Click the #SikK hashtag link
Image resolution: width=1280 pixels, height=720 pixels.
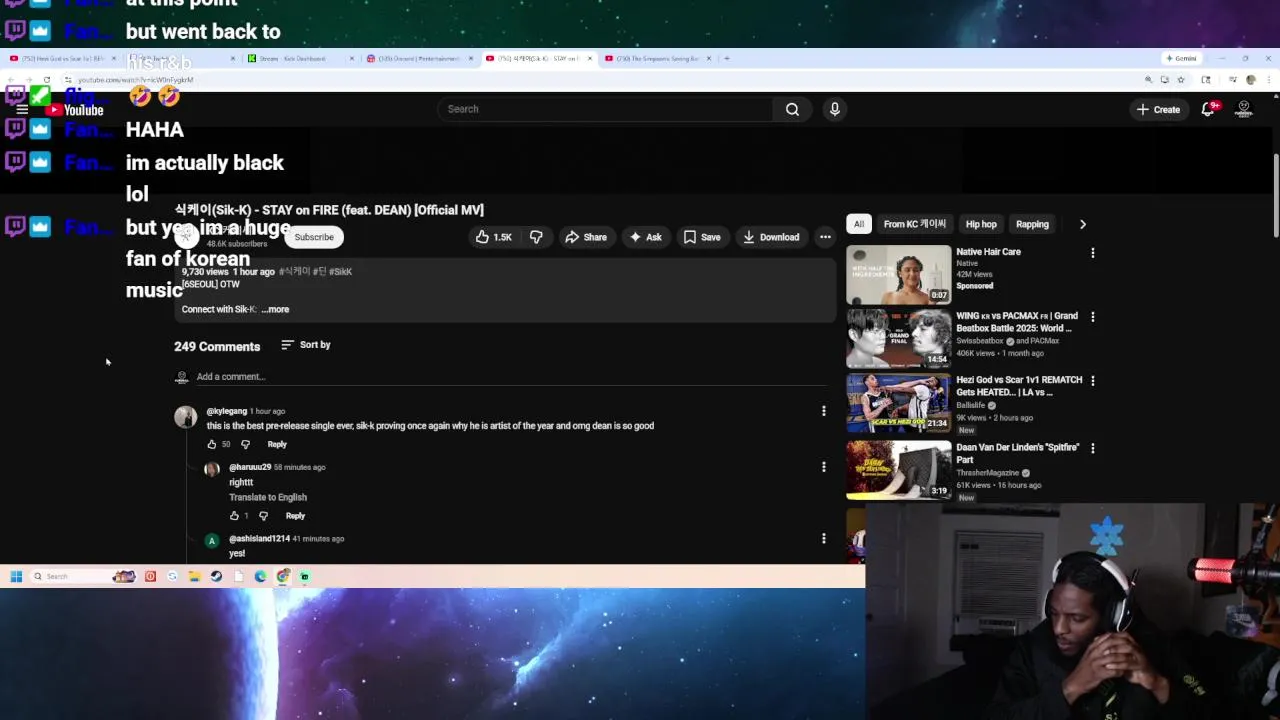point(340,272)
